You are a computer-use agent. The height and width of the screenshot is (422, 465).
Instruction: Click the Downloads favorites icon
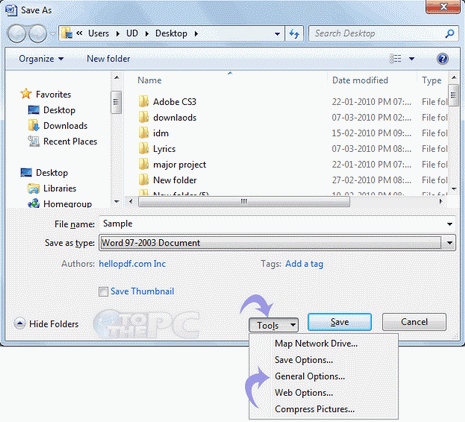[34, 126]
